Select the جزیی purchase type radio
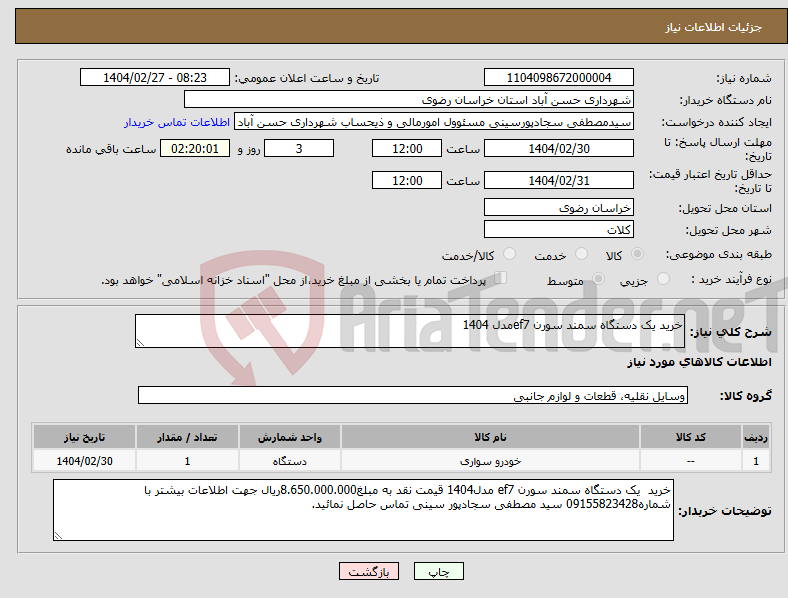 coord(663,279)
